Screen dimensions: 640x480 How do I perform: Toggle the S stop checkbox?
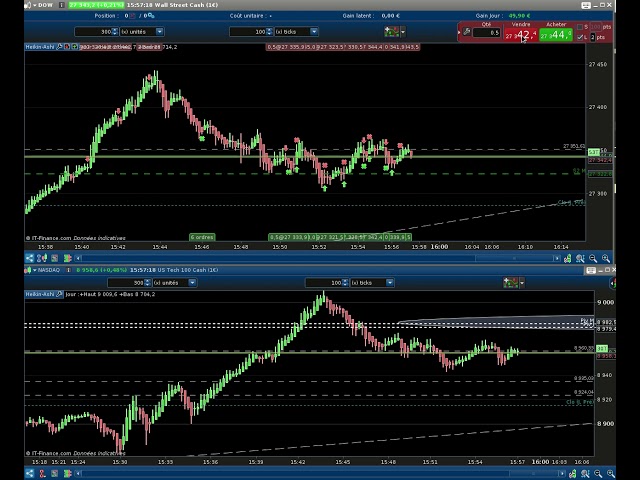click(x=580, y=27)
